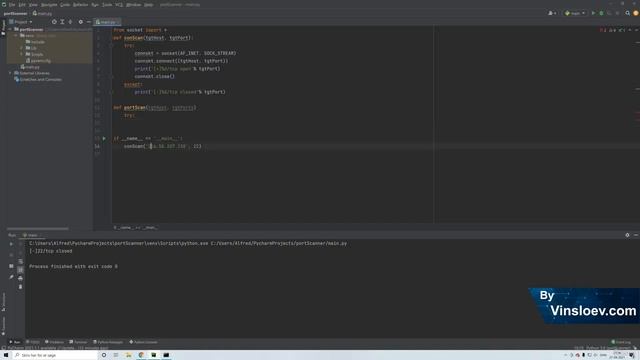640x360 pixels.
Task: Open Run panel settings gear
Action: 627,235
